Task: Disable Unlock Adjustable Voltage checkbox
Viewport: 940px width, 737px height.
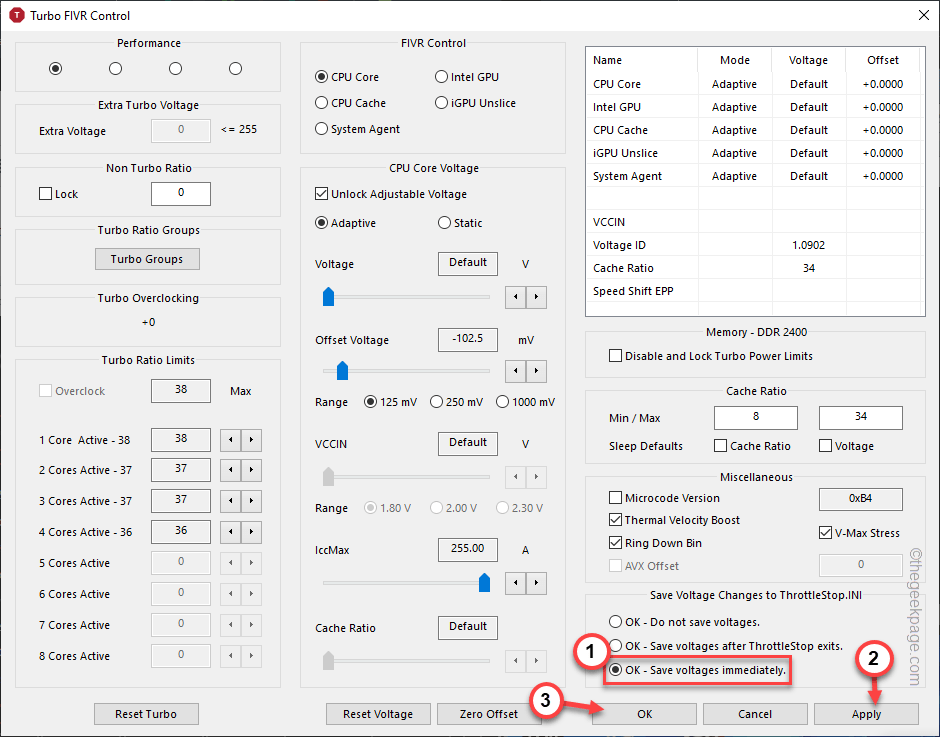Action: click(x=322, y=194)
